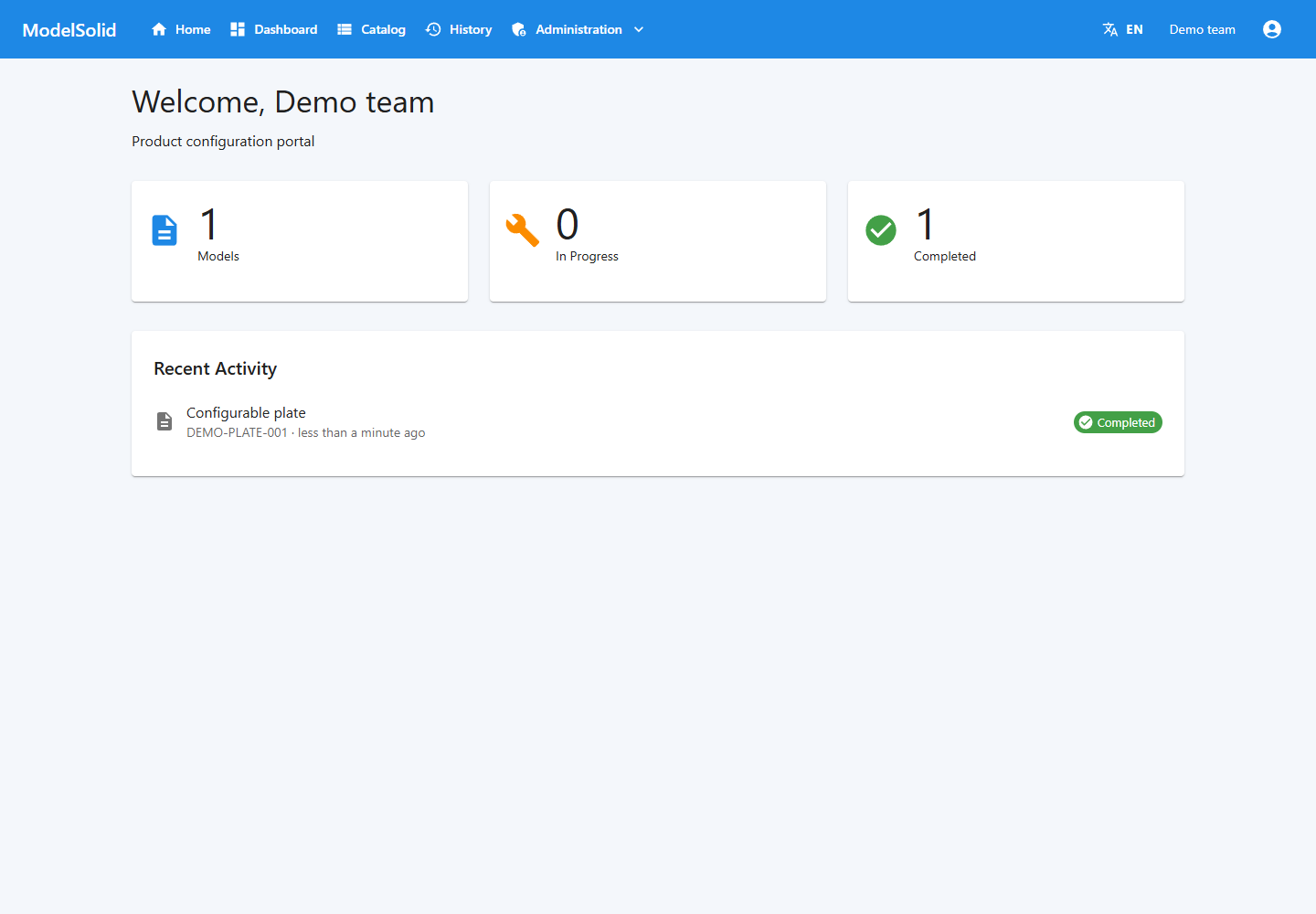Open the Administration menu label
The image size is (1316, 914).
[x=578, y=29]
